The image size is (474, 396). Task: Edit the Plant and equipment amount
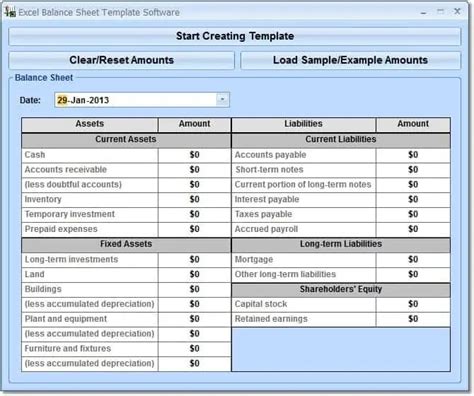pos(194,319)
